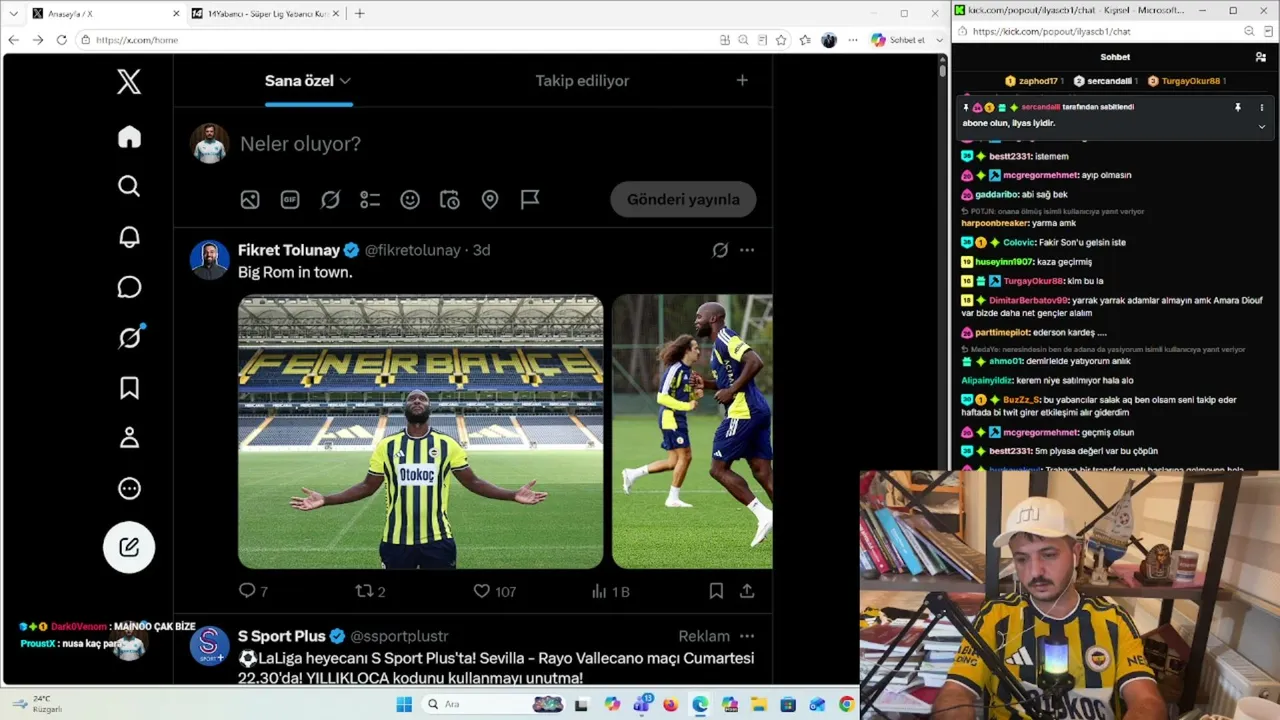Open Grok actions on Fikret Tolunay's post
1280x720 pixels.
[720, 250]
